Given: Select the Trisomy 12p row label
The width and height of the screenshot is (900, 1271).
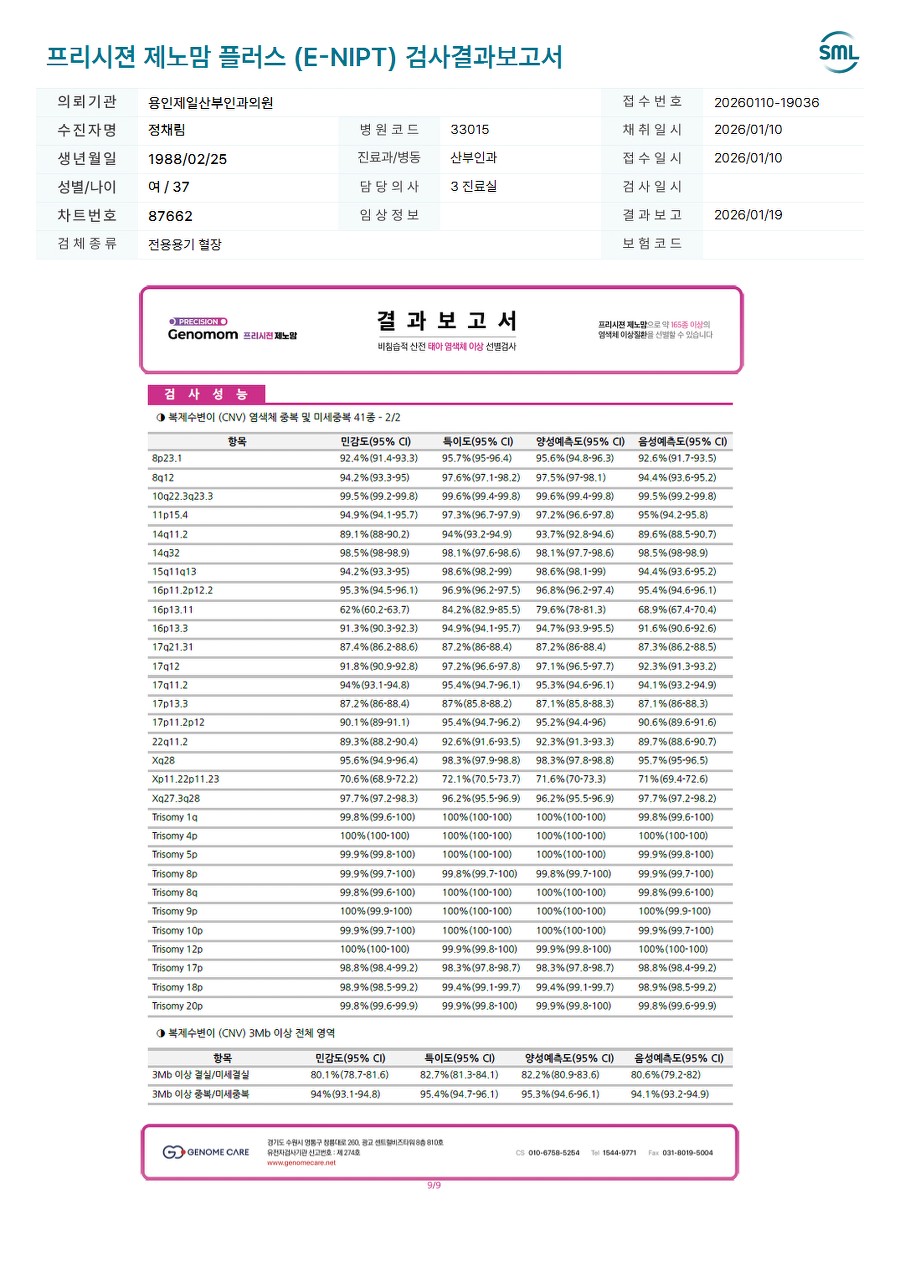Looking at the screenshot, I should 177,948.
